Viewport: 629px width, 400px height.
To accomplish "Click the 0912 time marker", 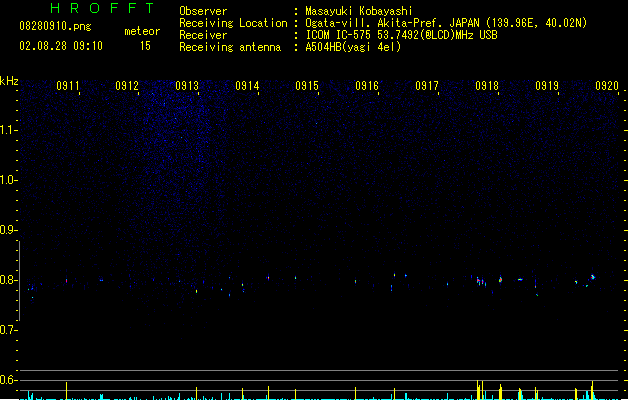I will point(127,86).
